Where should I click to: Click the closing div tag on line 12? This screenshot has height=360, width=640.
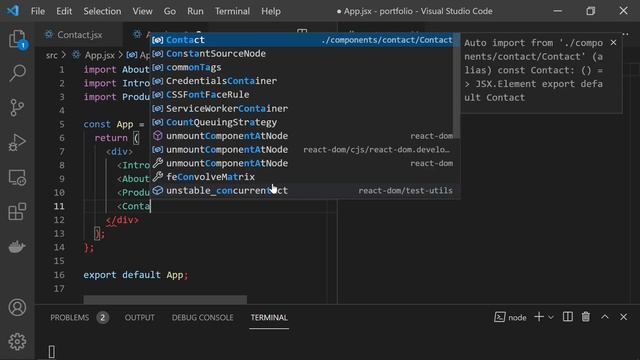pyautogui.click(x=122, y=220)
